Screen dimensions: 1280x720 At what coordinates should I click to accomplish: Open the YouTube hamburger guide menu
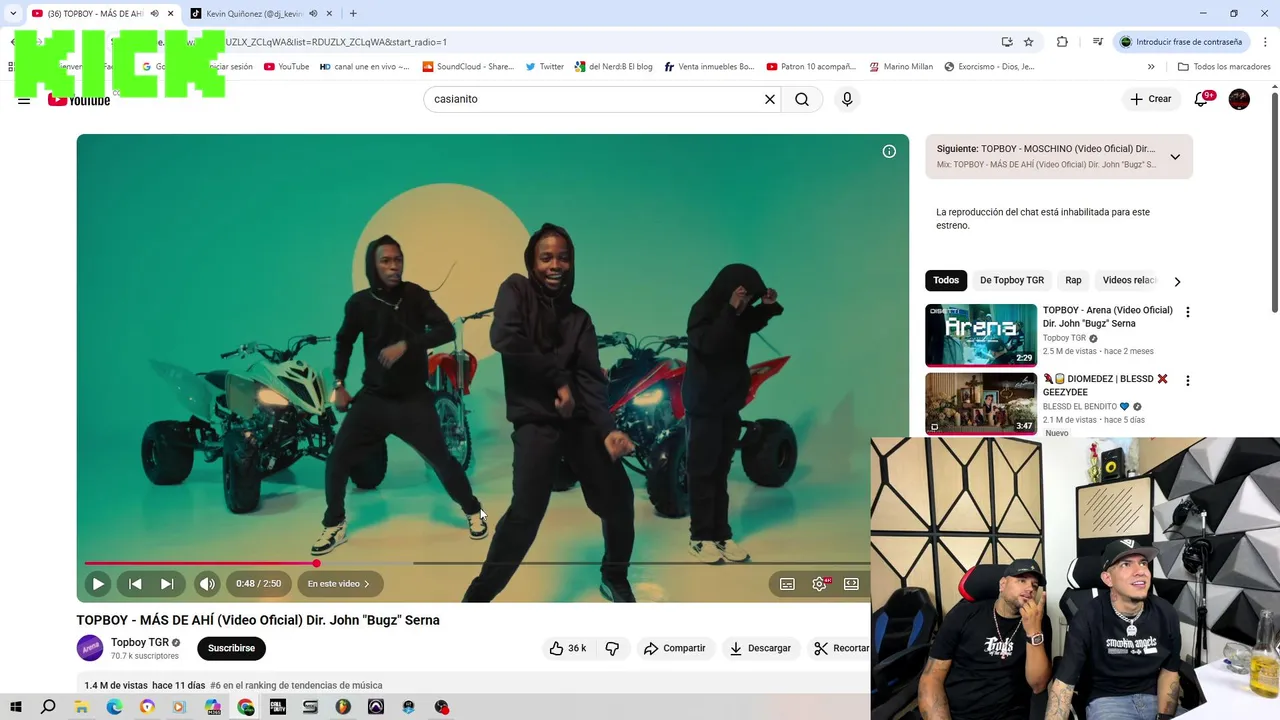click(24, 99)
